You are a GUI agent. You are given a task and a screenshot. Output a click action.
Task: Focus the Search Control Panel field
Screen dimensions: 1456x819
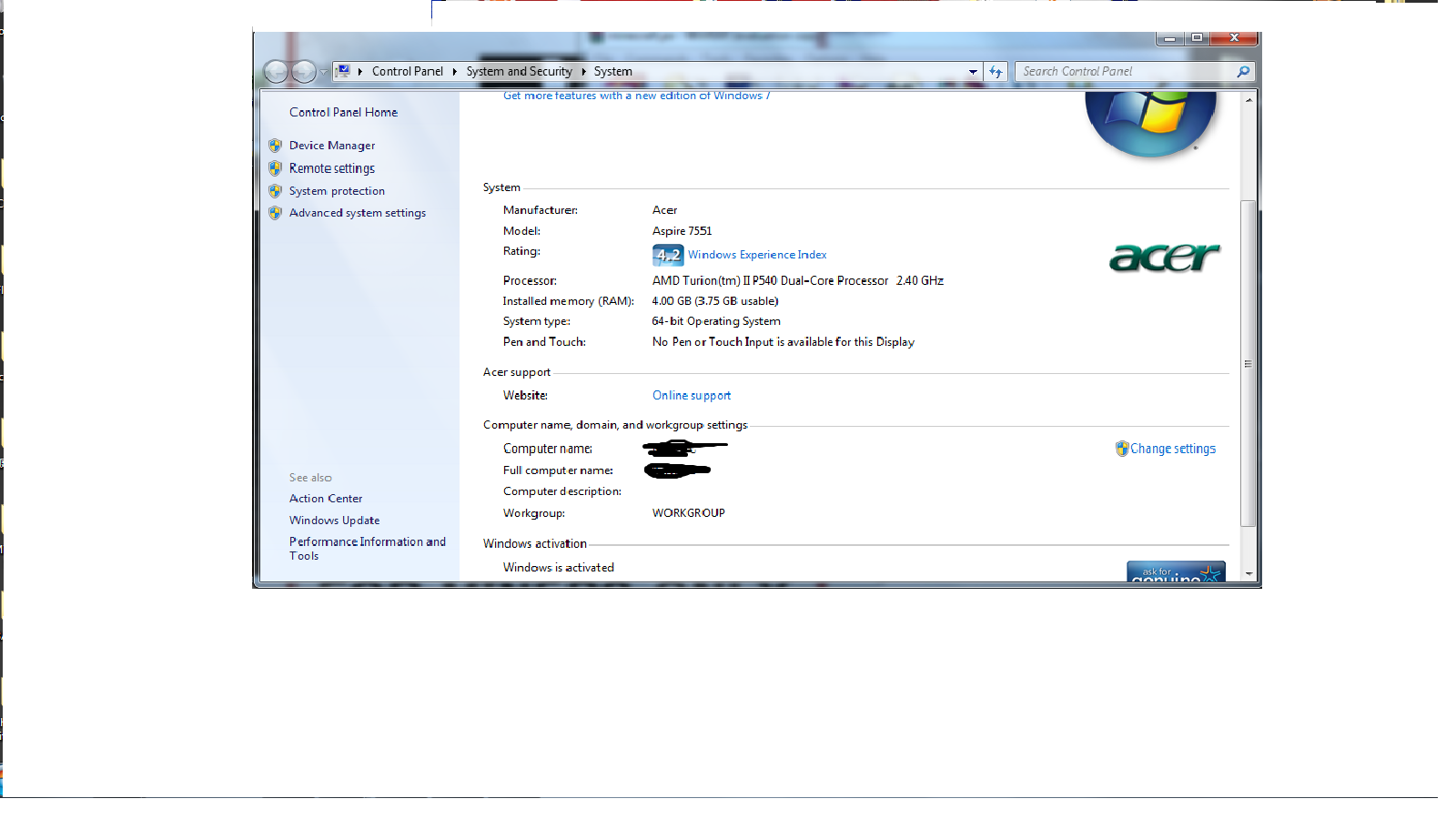tap(1124, 72)
